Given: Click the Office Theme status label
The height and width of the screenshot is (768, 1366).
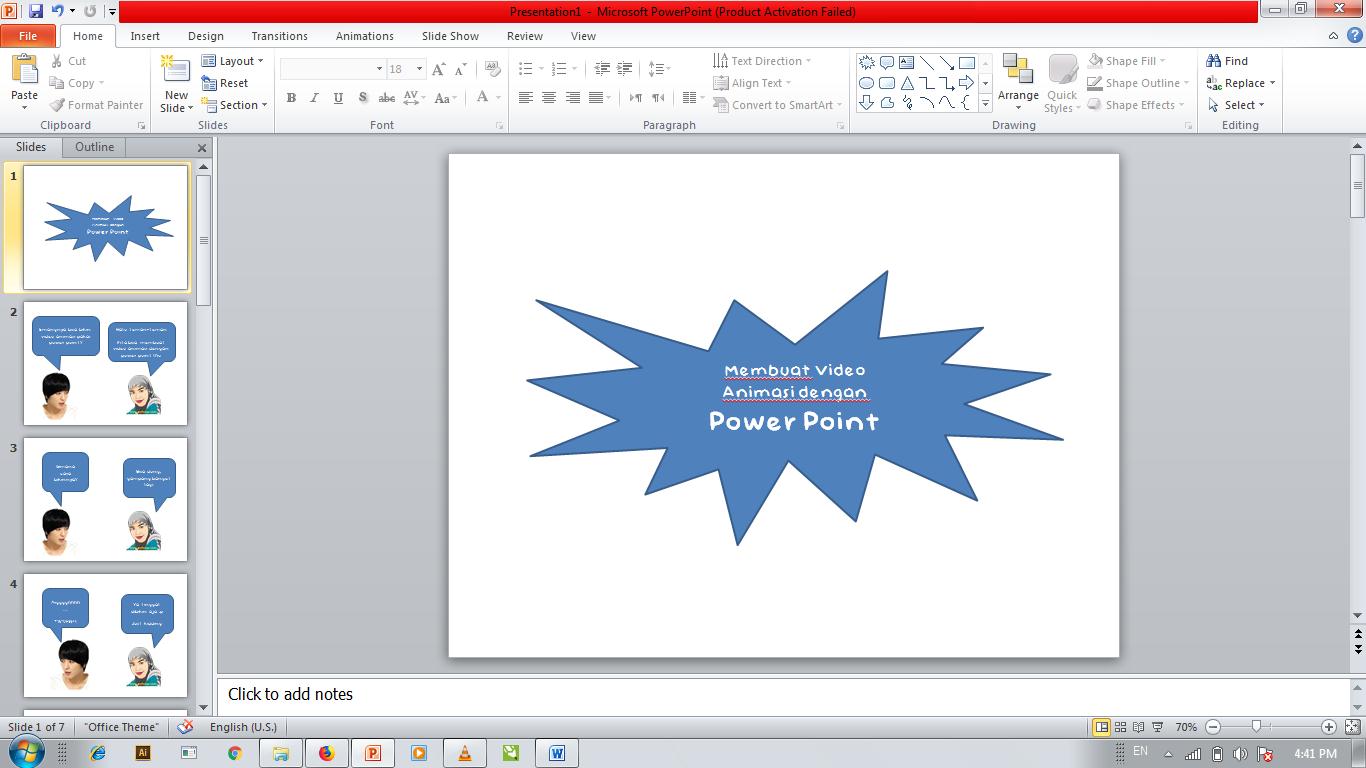Looking at the screenshot, I should click(121, 727).
